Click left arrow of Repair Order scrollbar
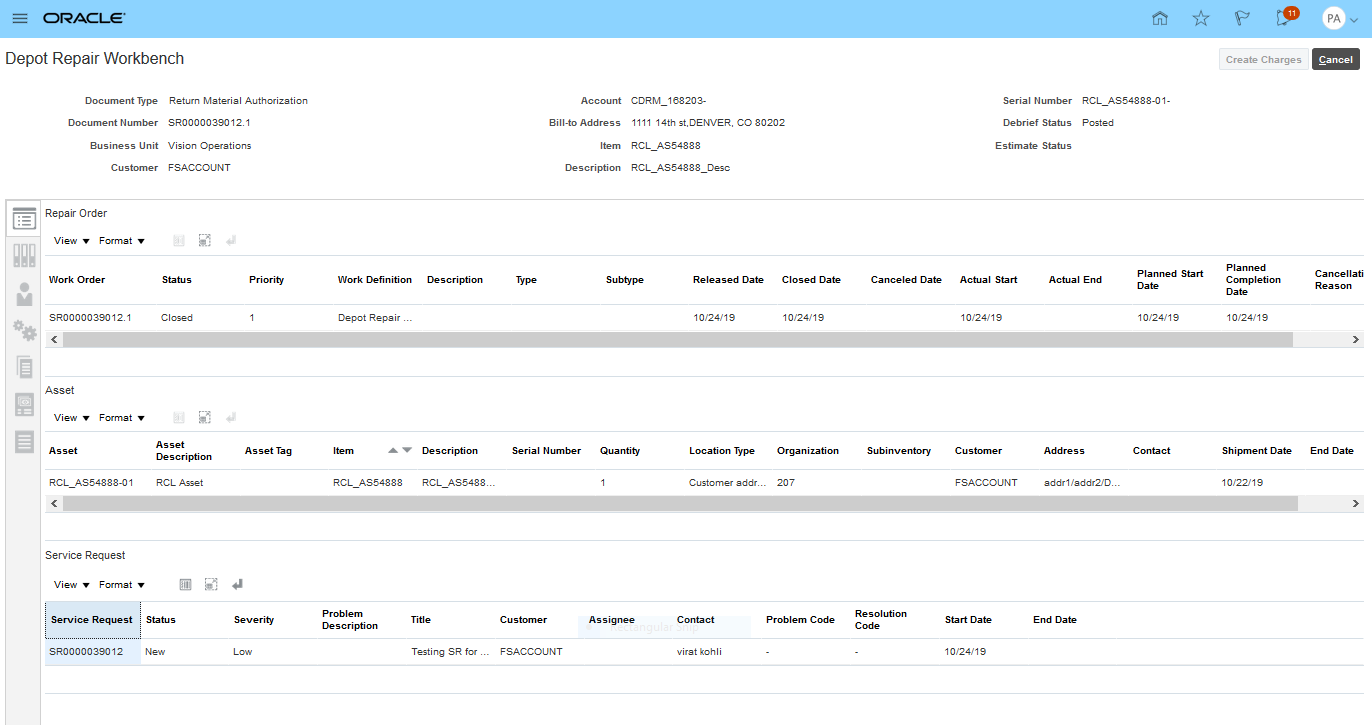 coord(53,340)
